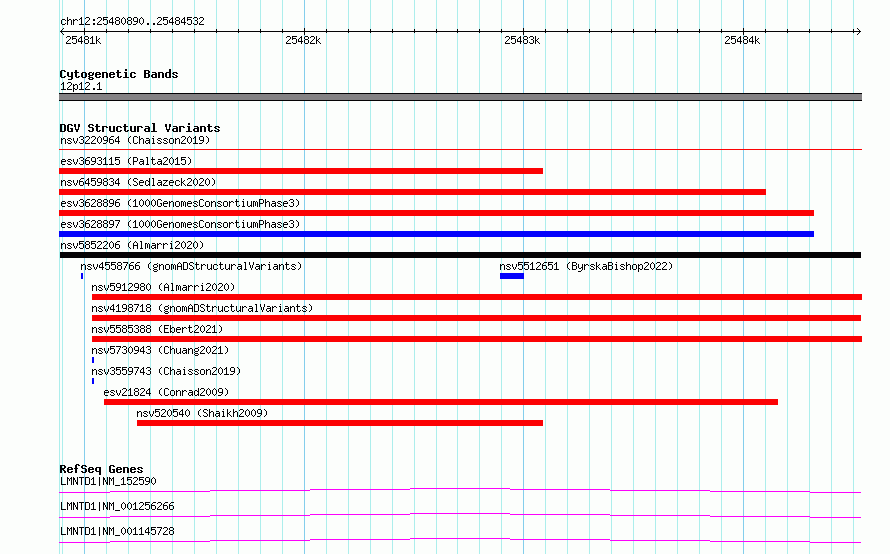Open LMNTD1|NM_152590 transcript label

tap(108, 481)
